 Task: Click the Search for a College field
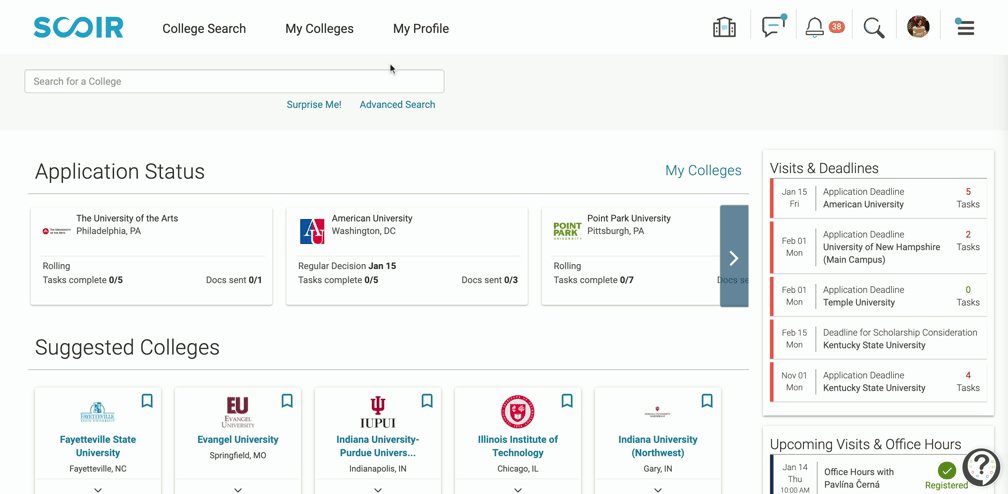[234, 81]
